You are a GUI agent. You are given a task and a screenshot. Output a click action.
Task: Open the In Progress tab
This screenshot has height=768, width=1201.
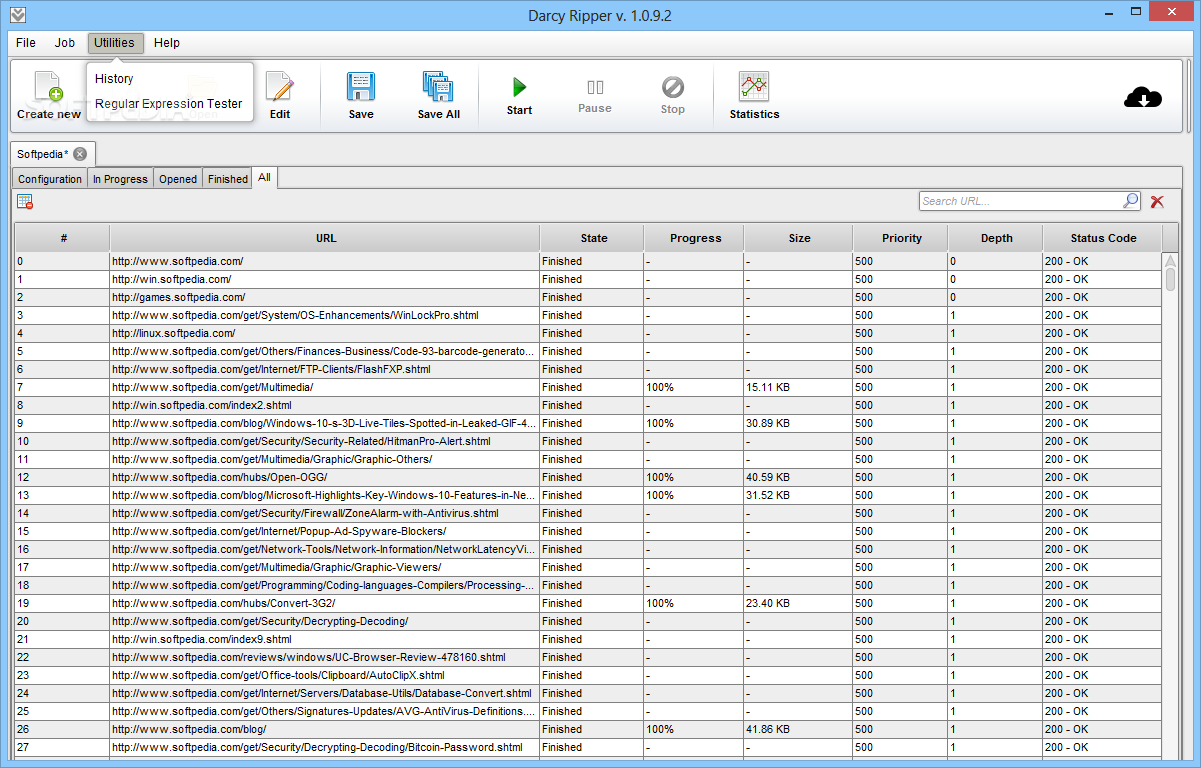[120, 179]
